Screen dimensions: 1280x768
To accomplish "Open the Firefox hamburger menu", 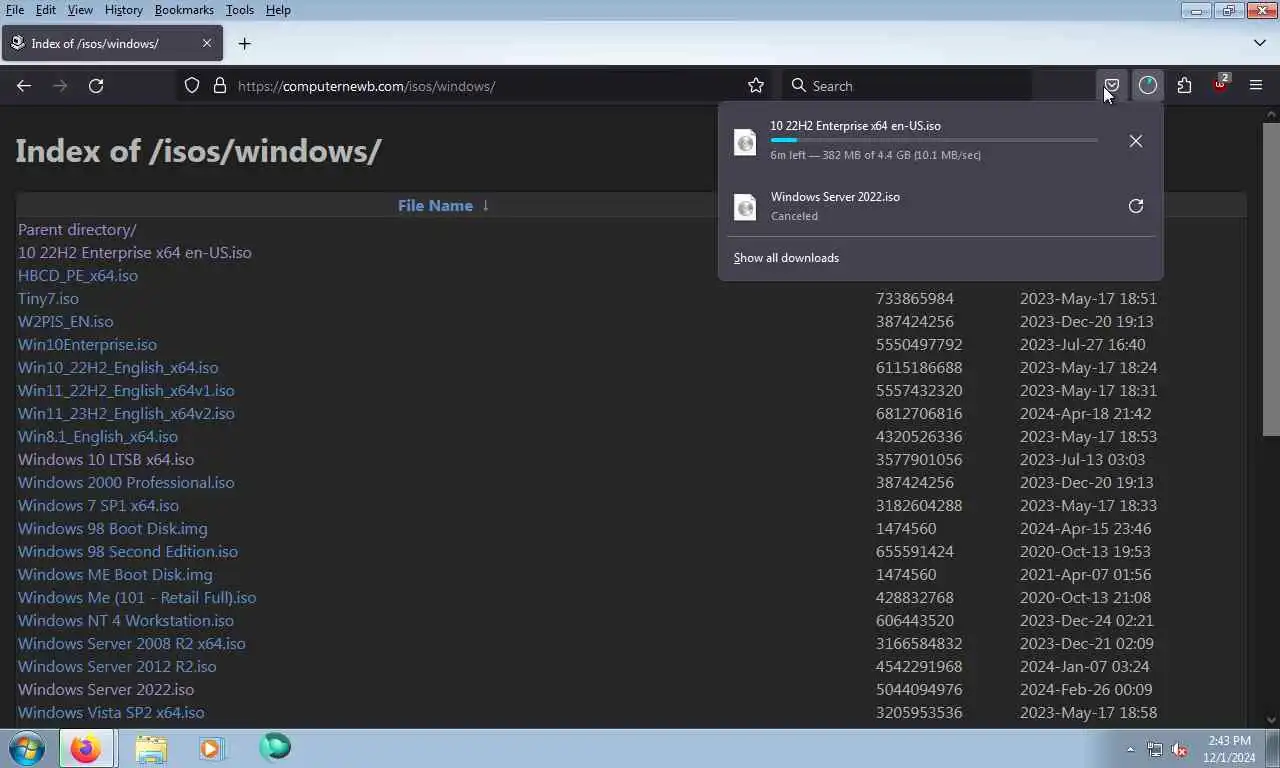I will (1256, 86).
